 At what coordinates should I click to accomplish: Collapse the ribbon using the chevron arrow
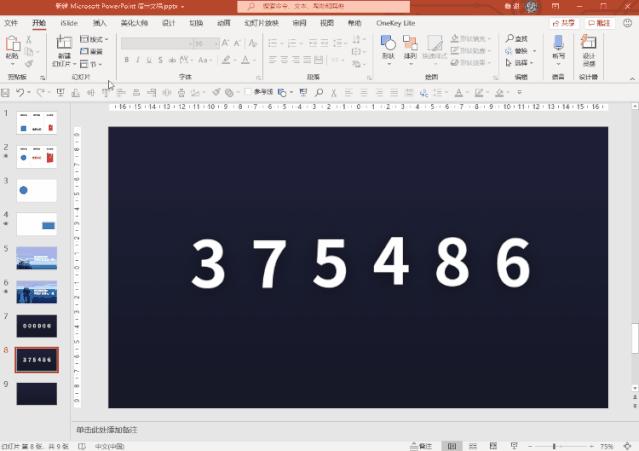[632, 79]
